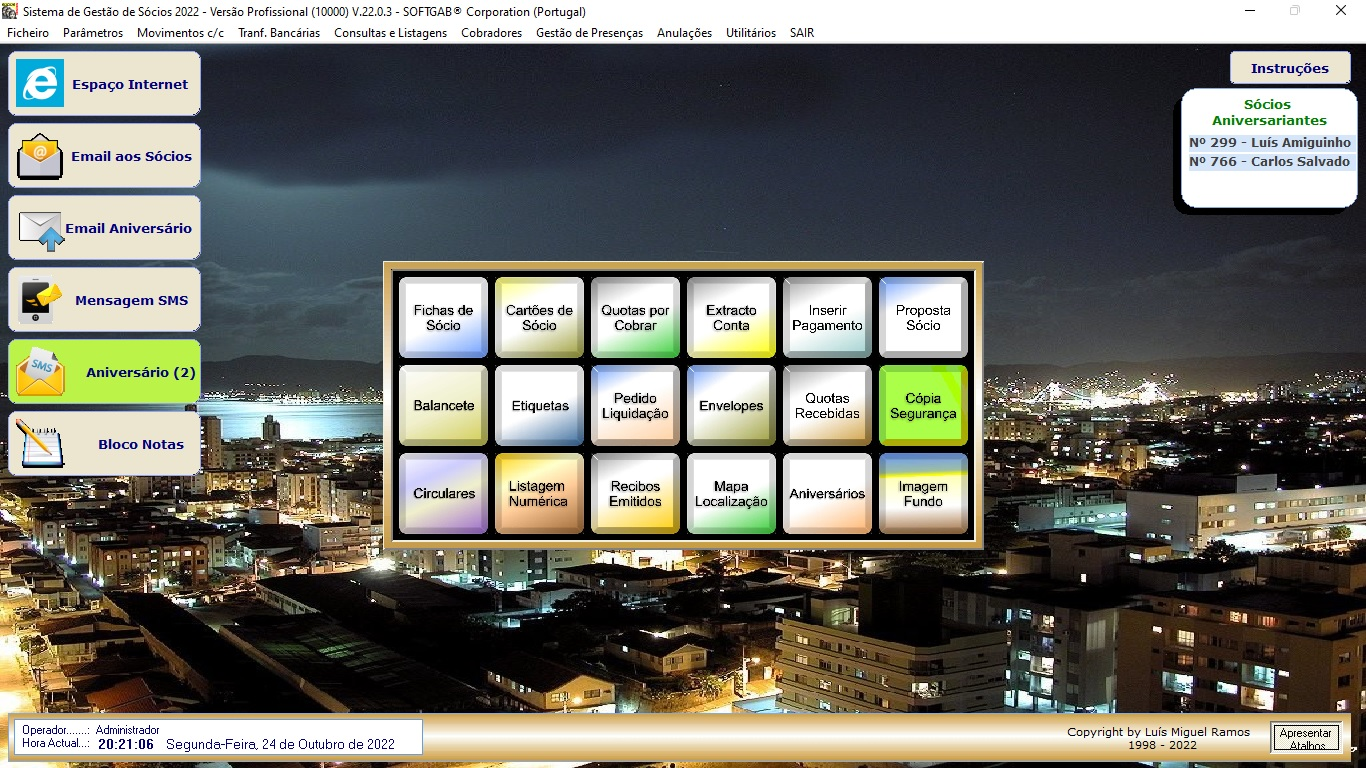Click the Quotas por Cobrar tile
This screenshot has height=768, width=1366.
coord(635,318)
